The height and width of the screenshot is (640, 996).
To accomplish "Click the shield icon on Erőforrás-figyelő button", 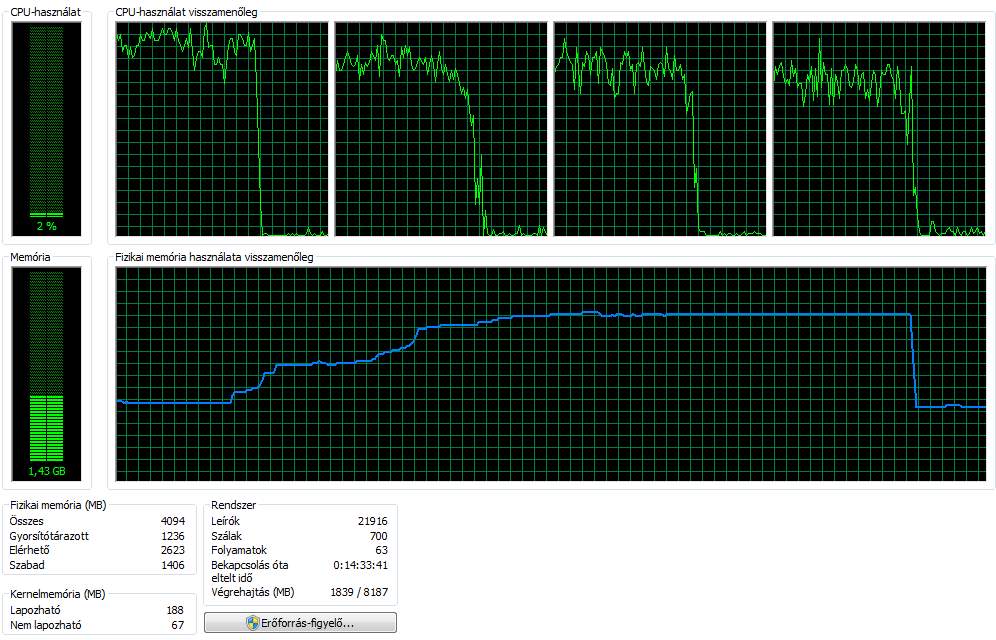I will (253, 623).
